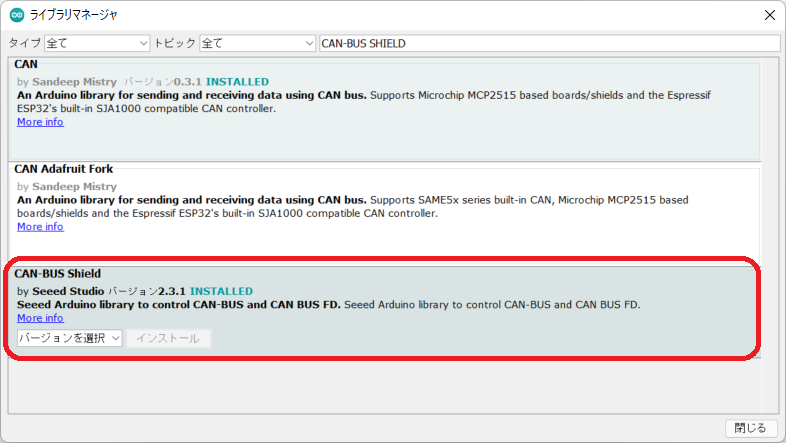Select the CAN library entry title
Viewport: 786px width, 443px height.
pos(26,64)
